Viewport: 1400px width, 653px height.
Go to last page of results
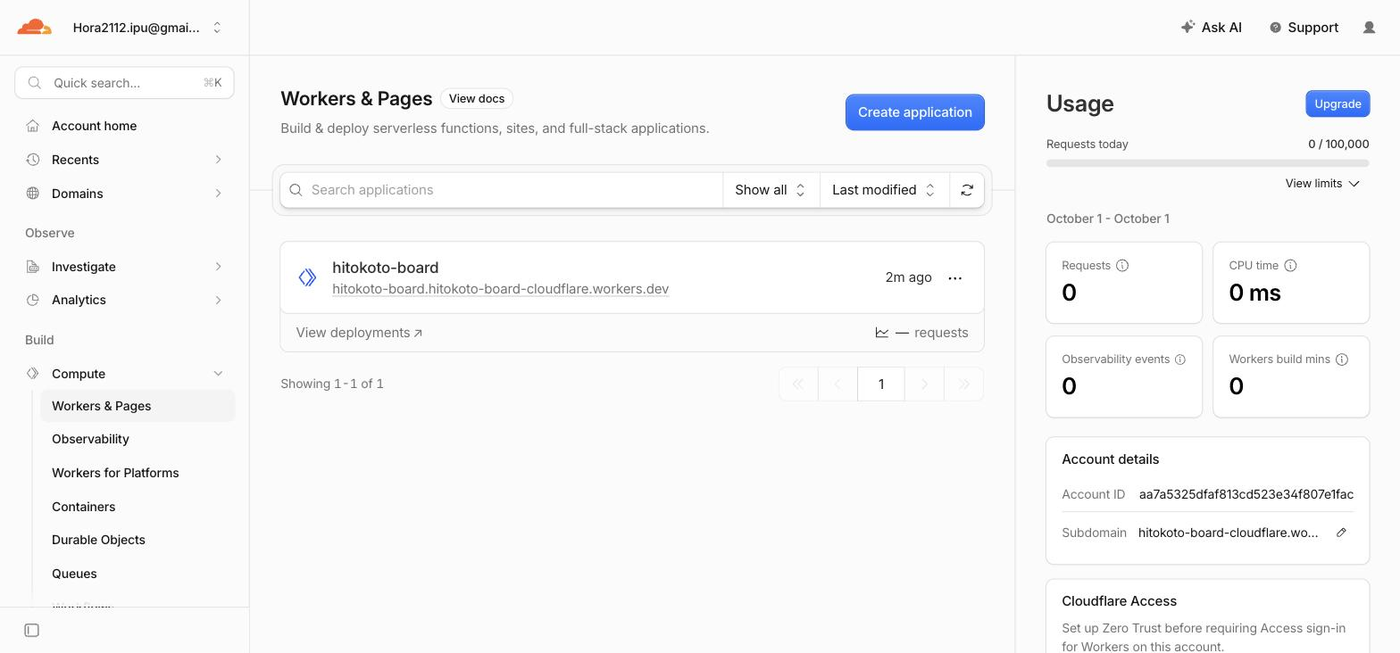click(x=964, y=384)
